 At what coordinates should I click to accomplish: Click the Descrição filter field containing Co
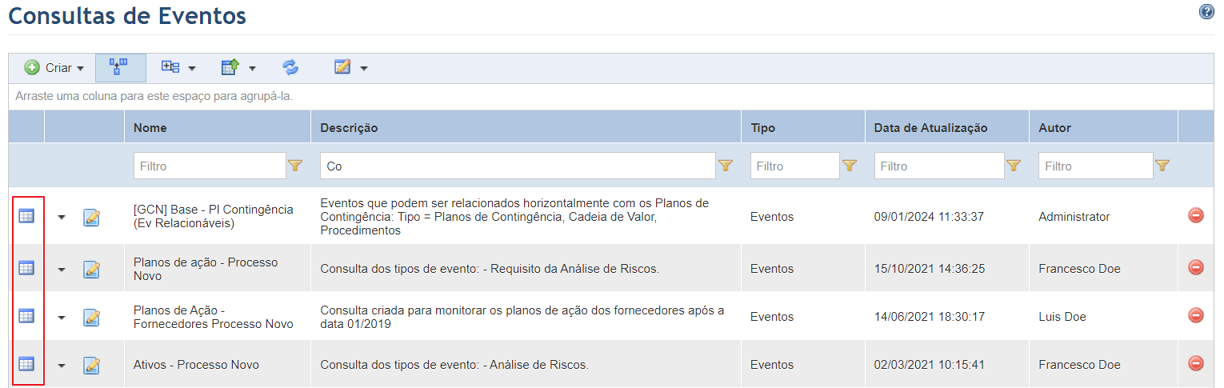[518, 166]
